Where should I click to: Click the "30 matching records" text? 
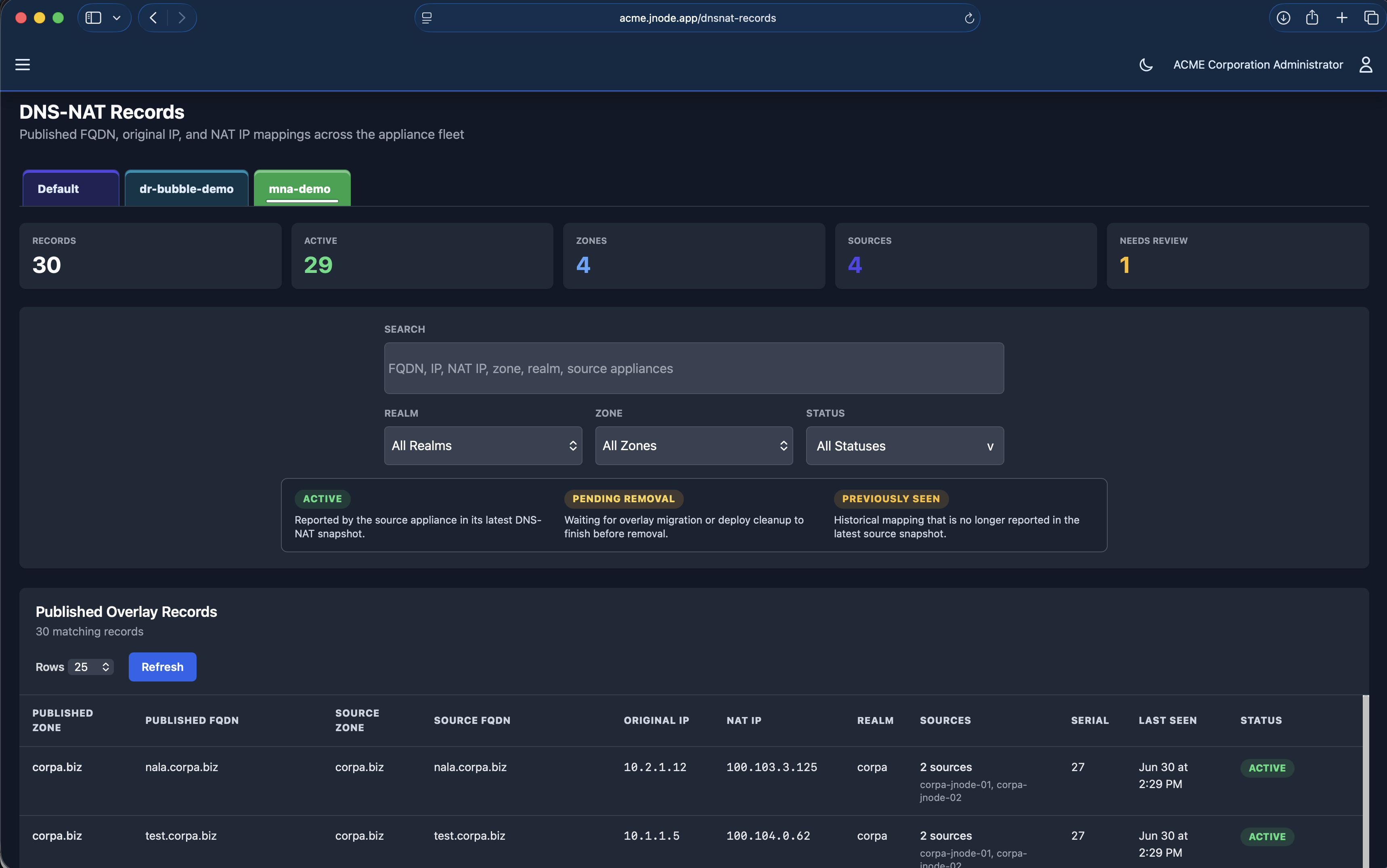point(90,631)
